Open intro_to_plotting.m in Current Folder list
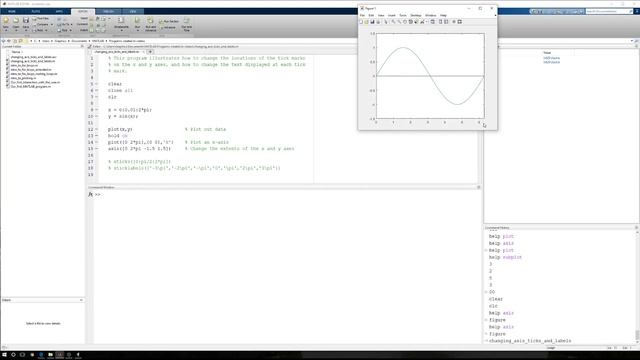 coord(23,78)
